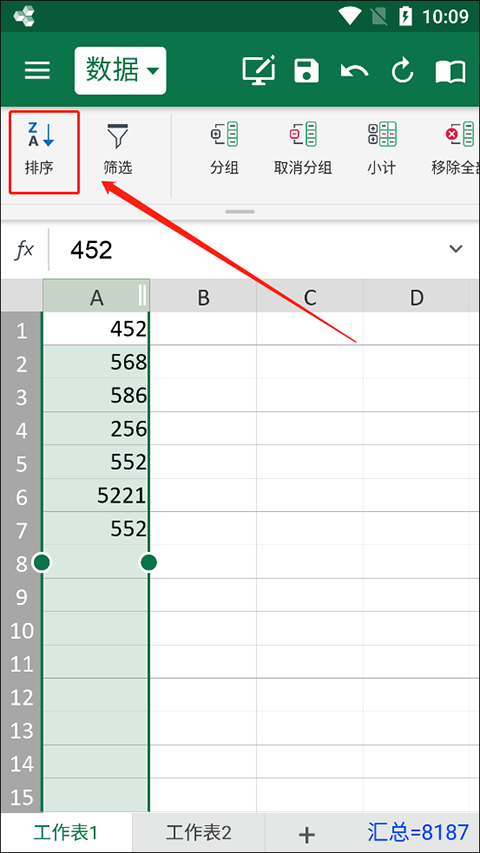480x853 pixels.
Task: Open the book reading view icon
Action: pyautogui.click(x=450, y=71)
